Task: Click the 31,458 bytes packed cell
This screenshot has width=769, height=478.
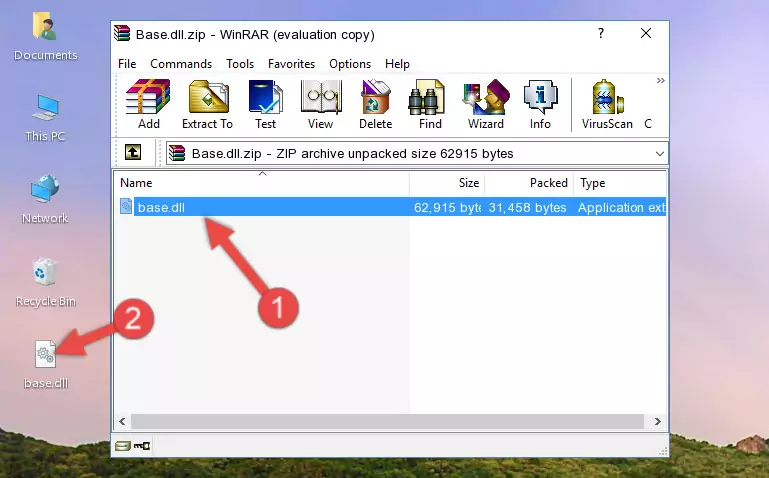Action: point(527,207)
